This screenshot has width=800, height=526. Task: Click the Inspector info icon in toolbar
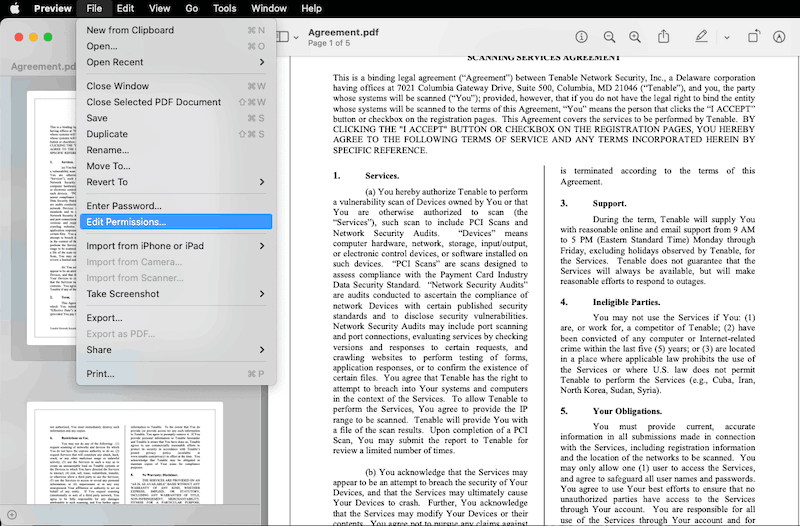point(582,37)
